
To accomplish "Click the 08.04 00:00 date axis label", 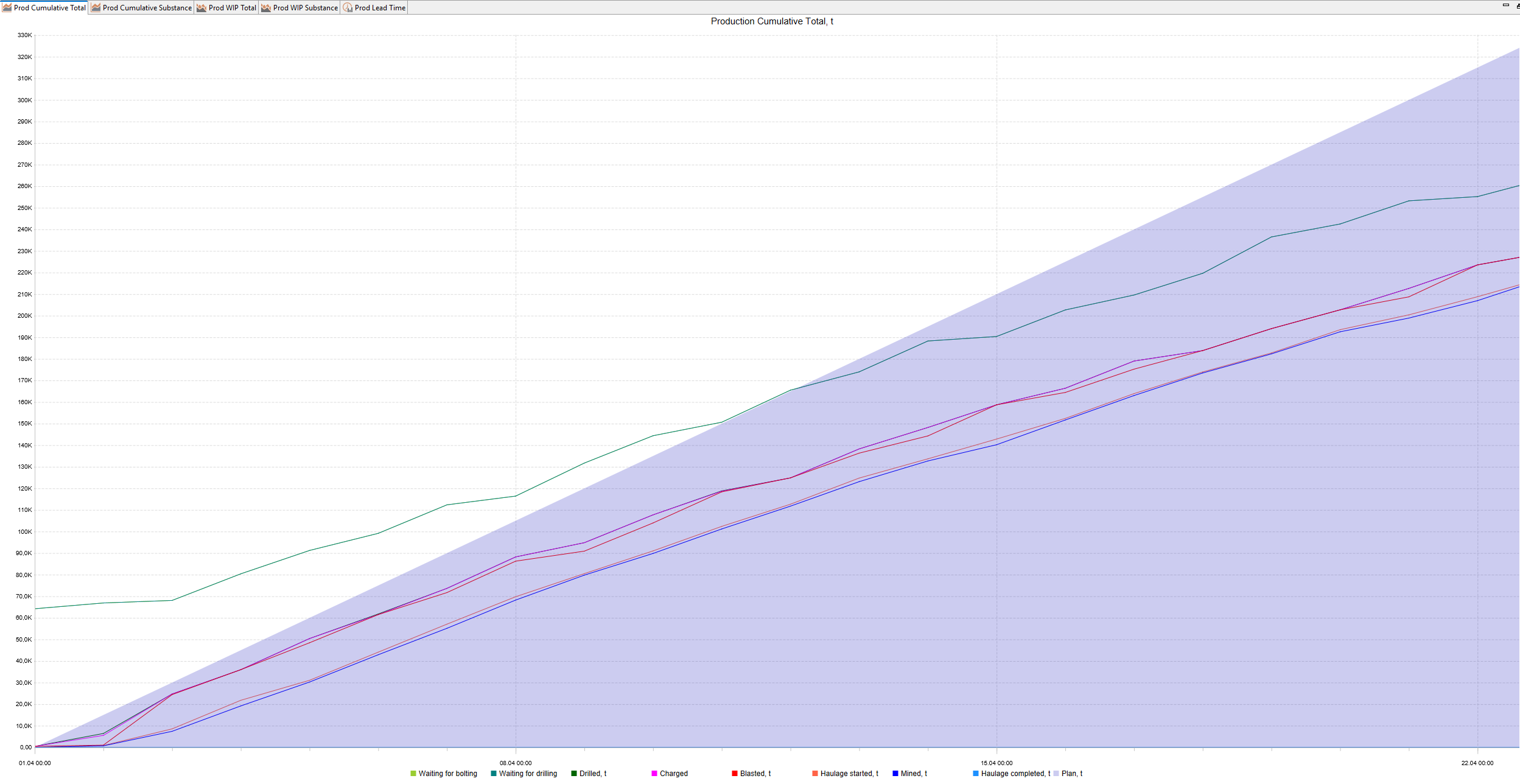I will pos(516,763).
